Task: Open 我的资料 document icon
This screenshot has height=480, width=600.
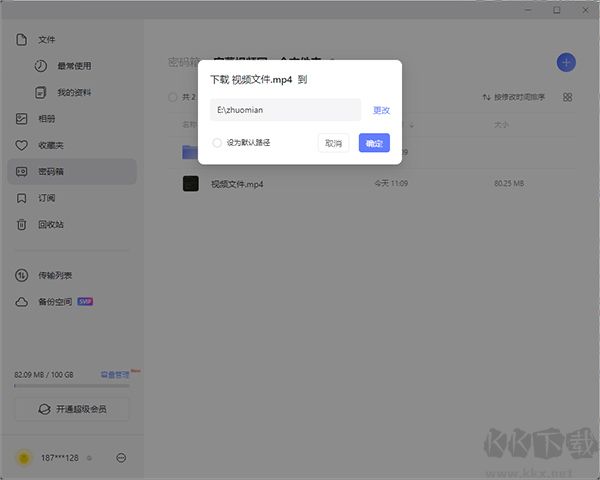Action: pyautogui.click(x=41, y=92)
